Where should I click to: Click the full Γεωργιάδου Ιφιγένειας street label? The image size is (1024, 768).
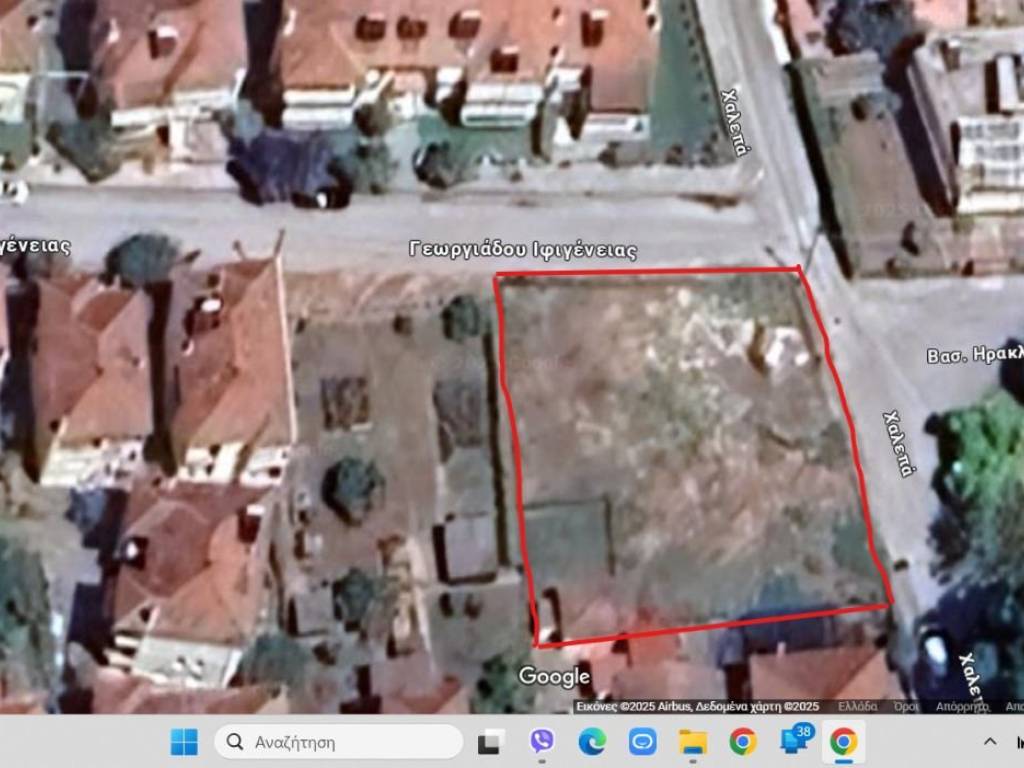point(523,250)
